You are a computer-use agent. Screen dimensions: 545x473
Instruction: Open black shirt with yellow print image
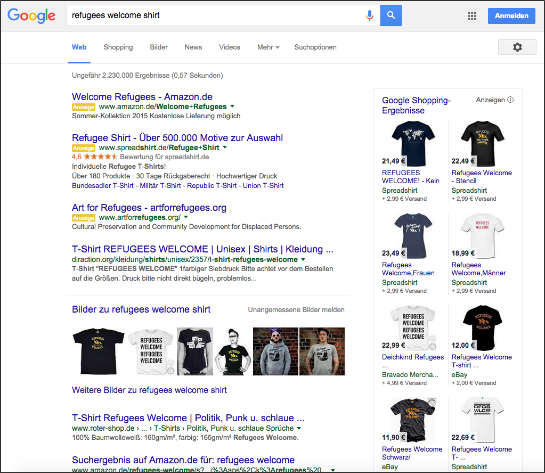[99, 351]
